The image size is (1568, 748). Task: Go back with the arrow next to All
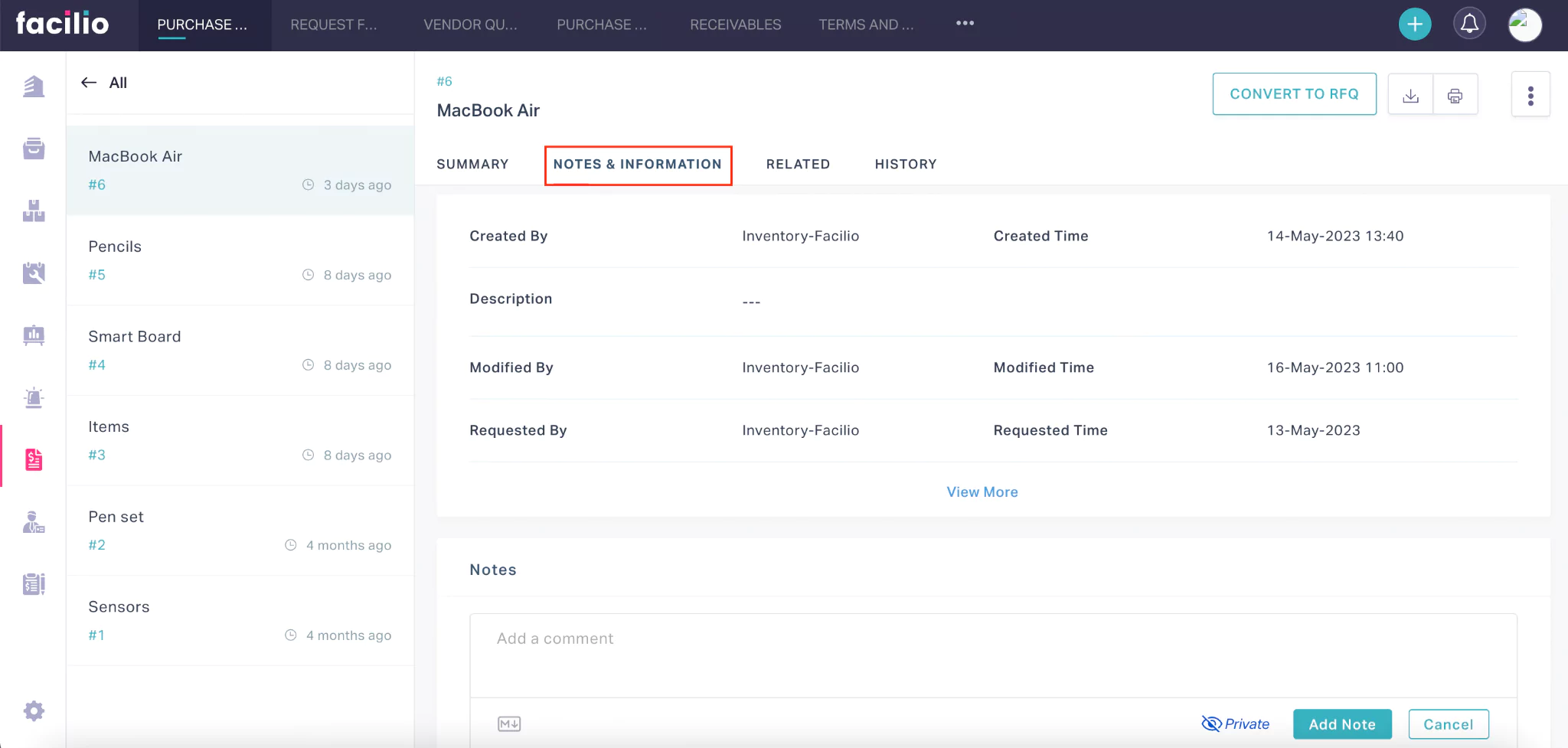[89, 83]
